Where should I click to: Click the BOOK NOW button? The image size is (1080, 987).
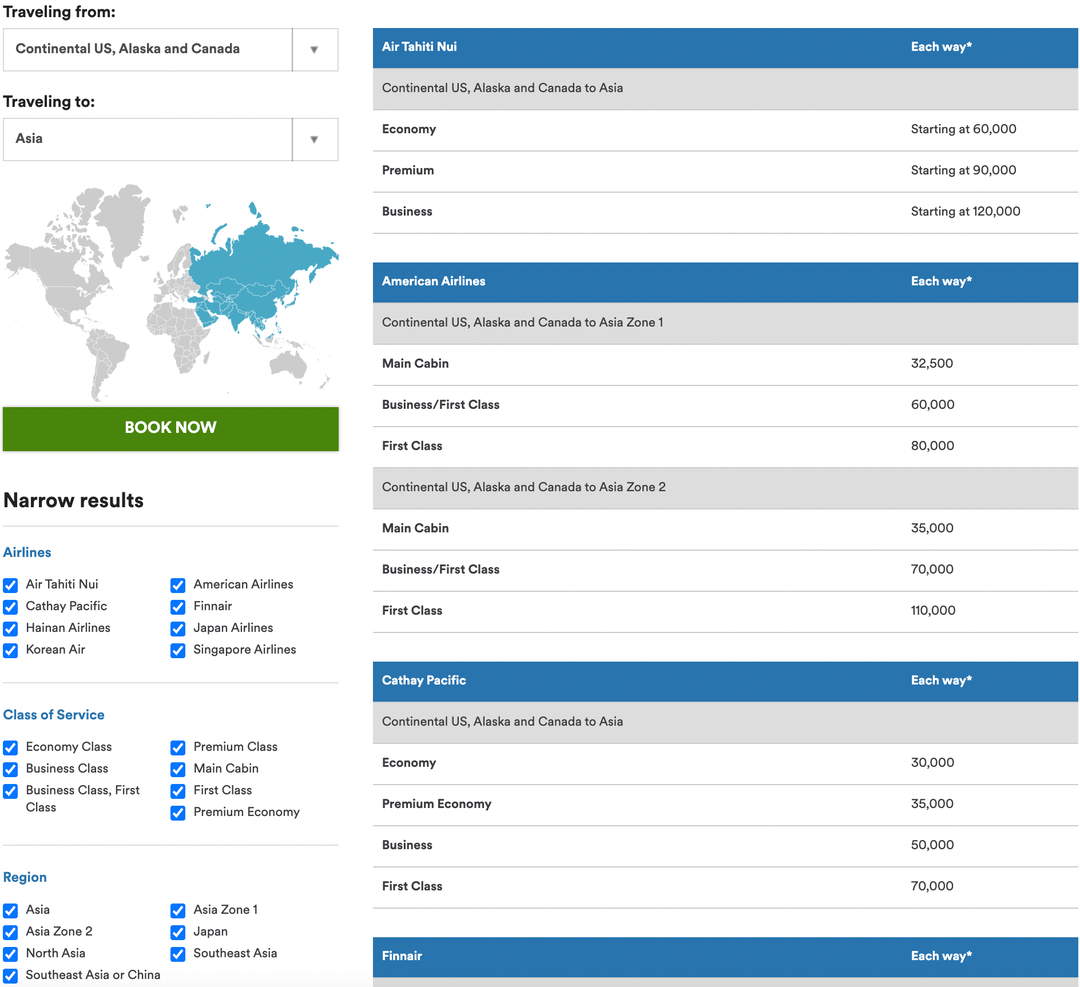tap(170, 428)
